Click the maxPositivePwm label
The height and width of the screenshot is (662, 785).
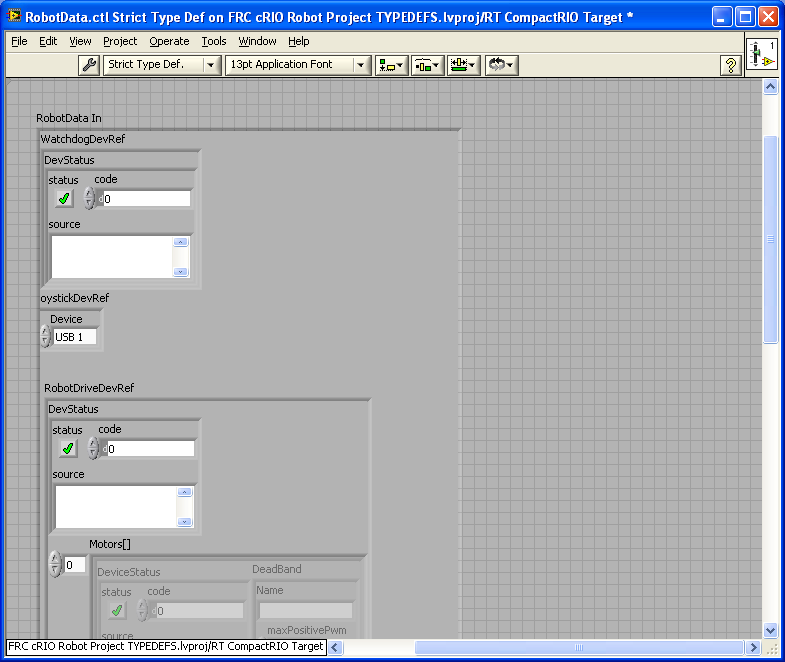pyautogui.click(x=306, y=630)
